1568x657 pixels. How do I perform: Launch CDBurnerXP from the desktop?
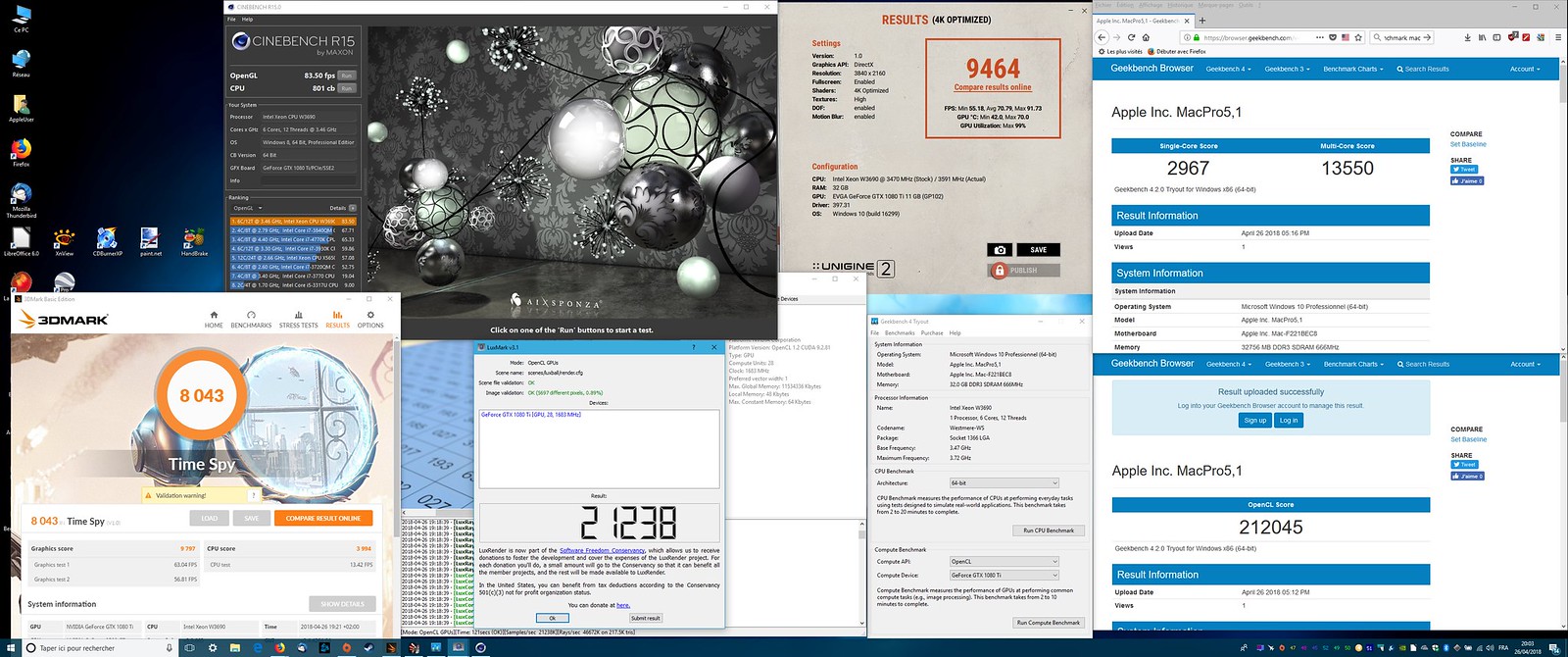(x=107, y=241)
